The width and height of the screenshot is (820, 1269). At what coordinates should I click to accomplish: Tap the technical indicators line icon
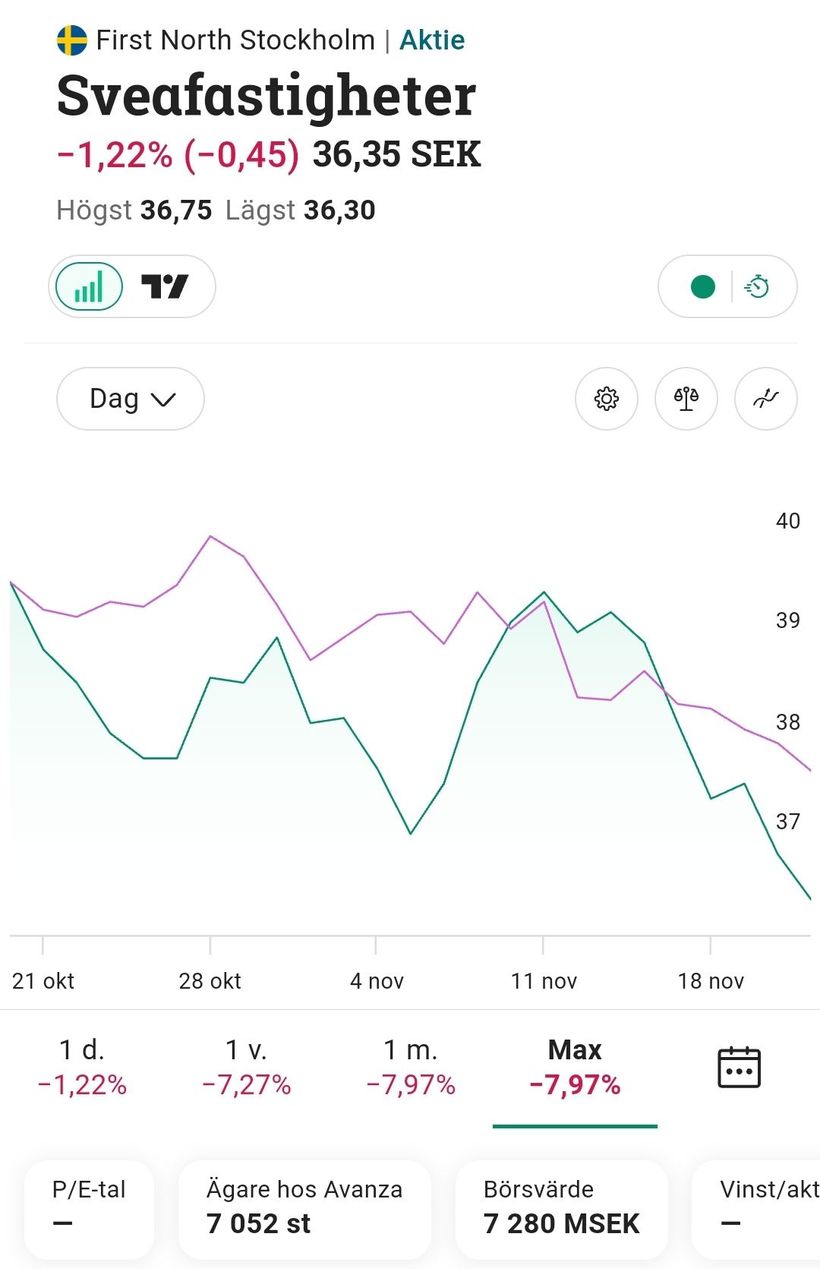pos(766,399)
